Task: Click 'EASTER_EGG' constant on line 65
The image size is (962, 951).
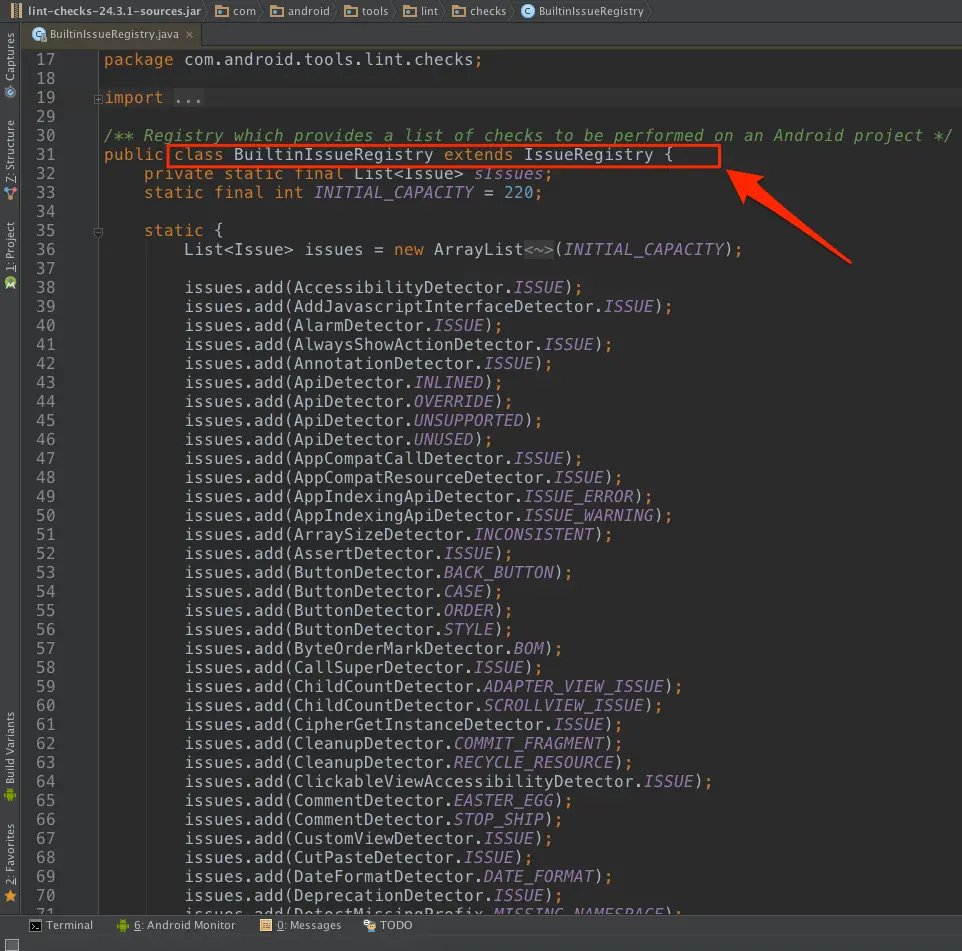Action: [503, 801]
